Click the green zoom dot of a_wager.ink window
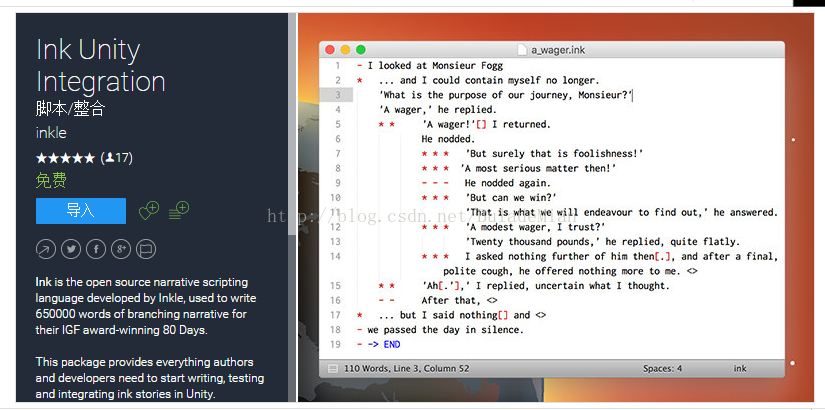This screenshot has height=410, width=825. (360, 49)
